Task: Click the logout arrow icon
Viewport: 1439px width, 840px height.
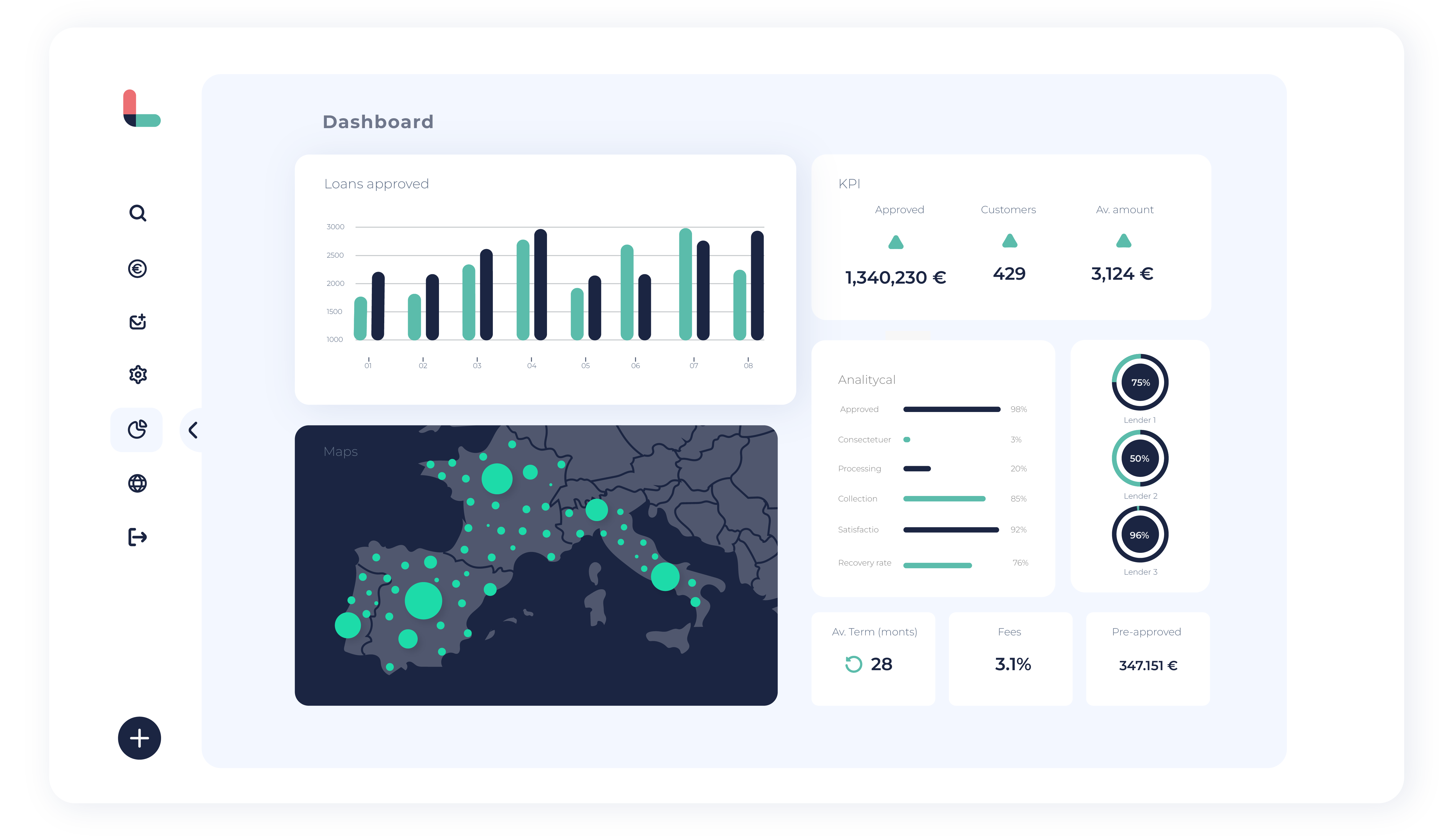Action: [x=138, y=537]
